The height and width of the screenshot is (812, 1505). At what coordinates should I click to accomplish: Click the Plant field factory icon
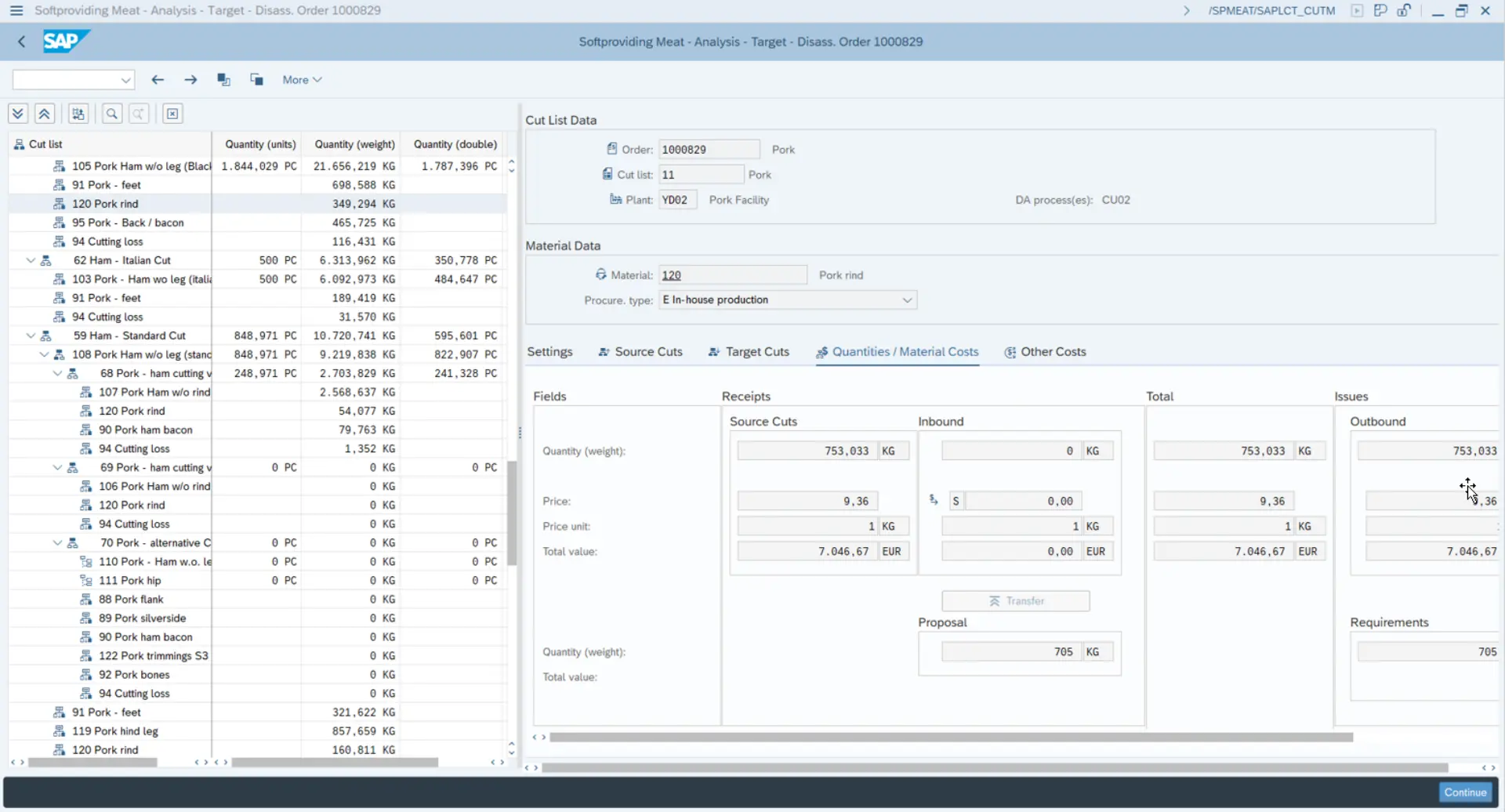(x=616, y=199)
